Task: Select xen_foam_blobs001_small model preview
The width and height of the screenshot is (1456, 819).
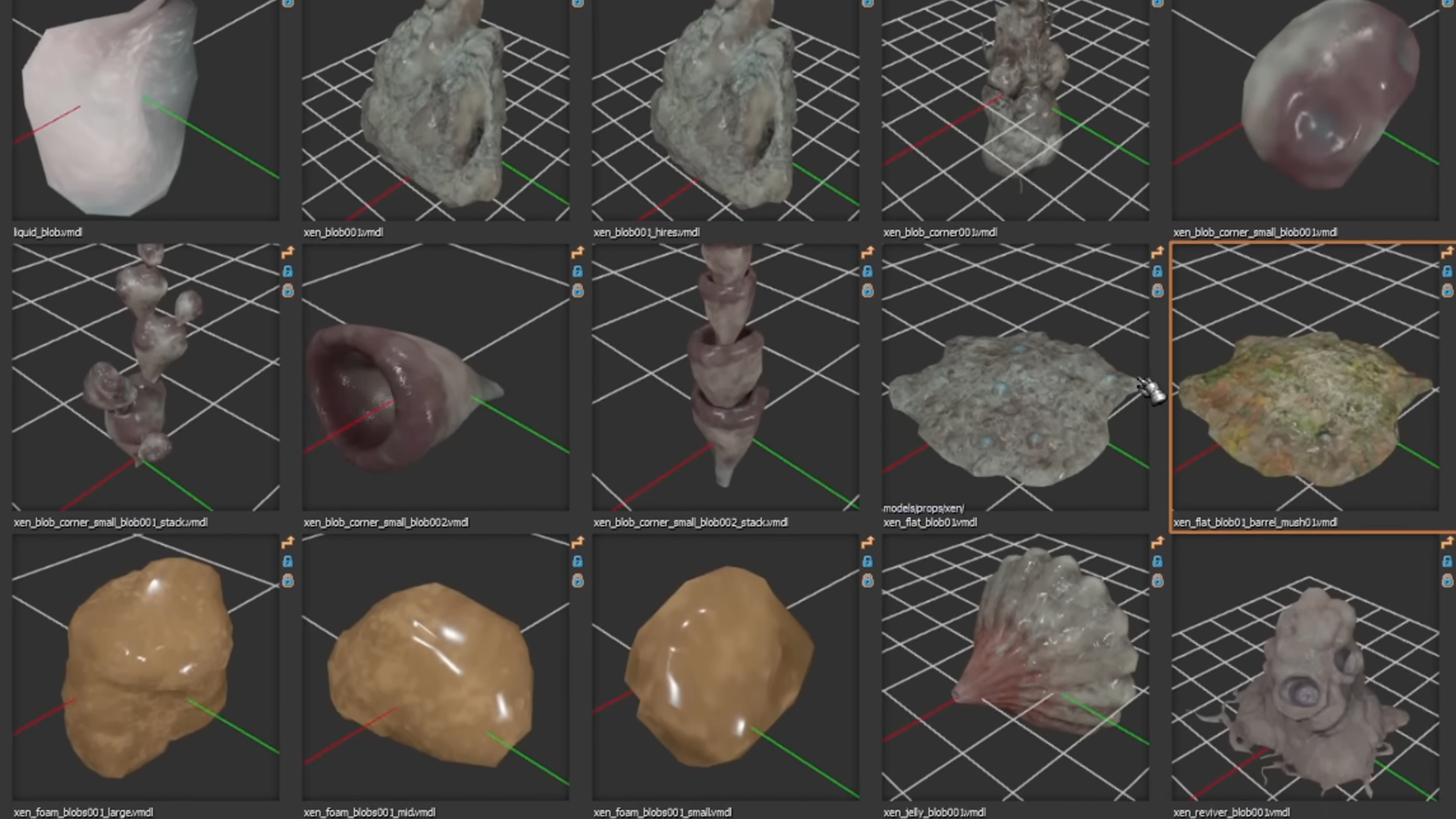Action: [725, 667]
